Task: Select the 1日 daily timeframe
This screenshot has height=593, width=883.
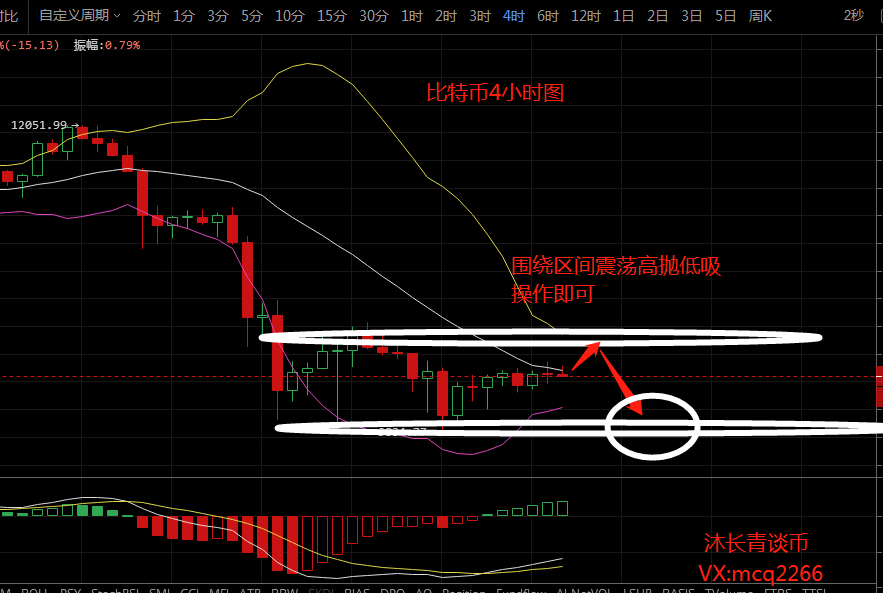Action: [623, 16]
